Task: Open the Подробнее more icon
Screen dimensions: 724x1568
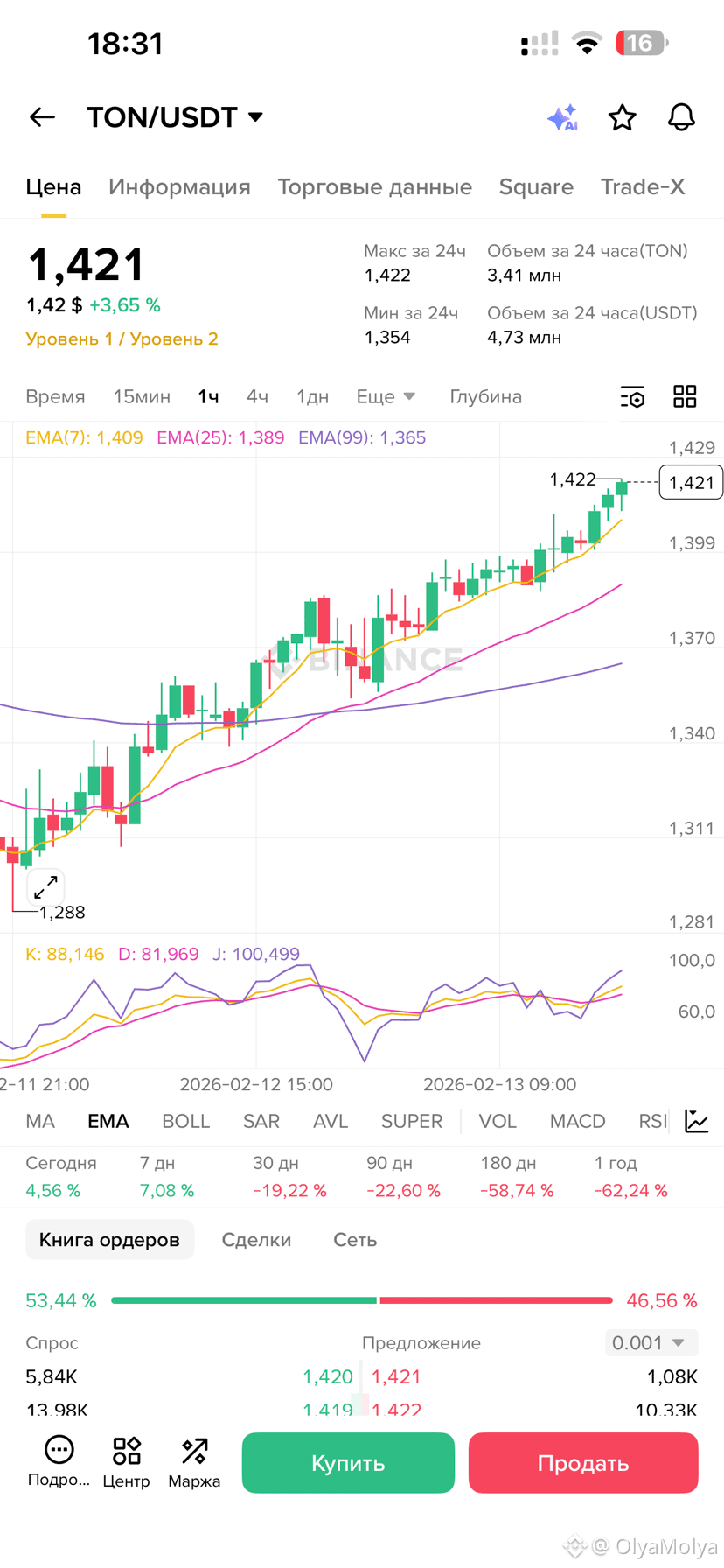Action: [59, 1462]
